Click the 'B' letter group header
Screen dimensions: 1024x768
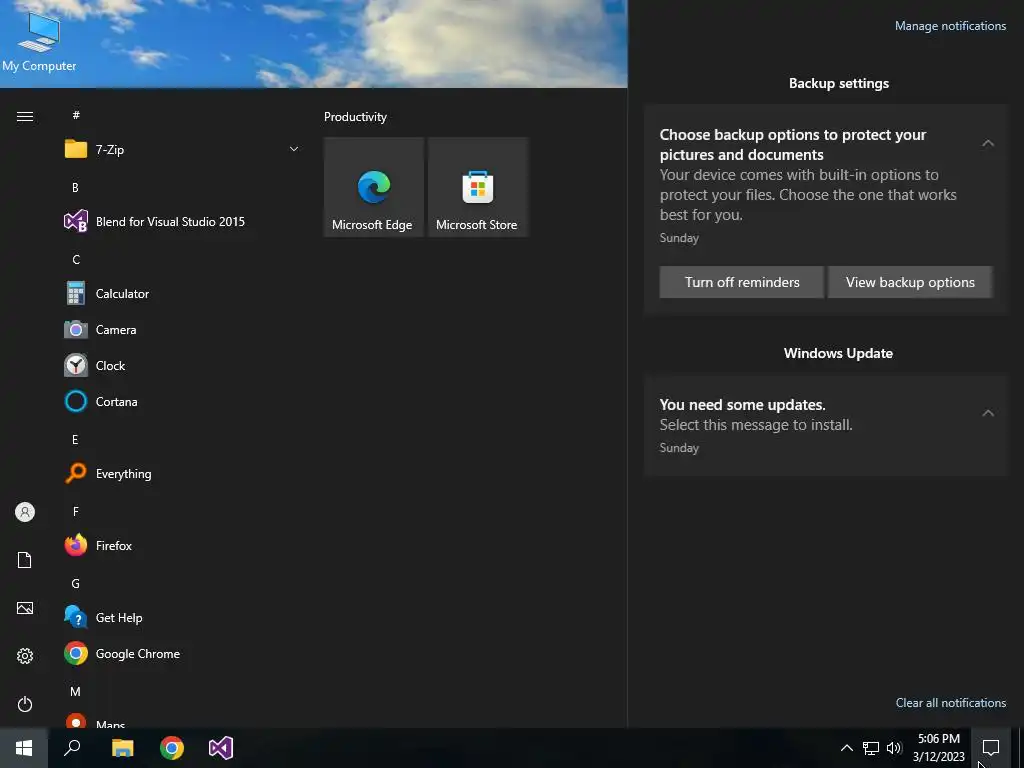coord(76,187)
